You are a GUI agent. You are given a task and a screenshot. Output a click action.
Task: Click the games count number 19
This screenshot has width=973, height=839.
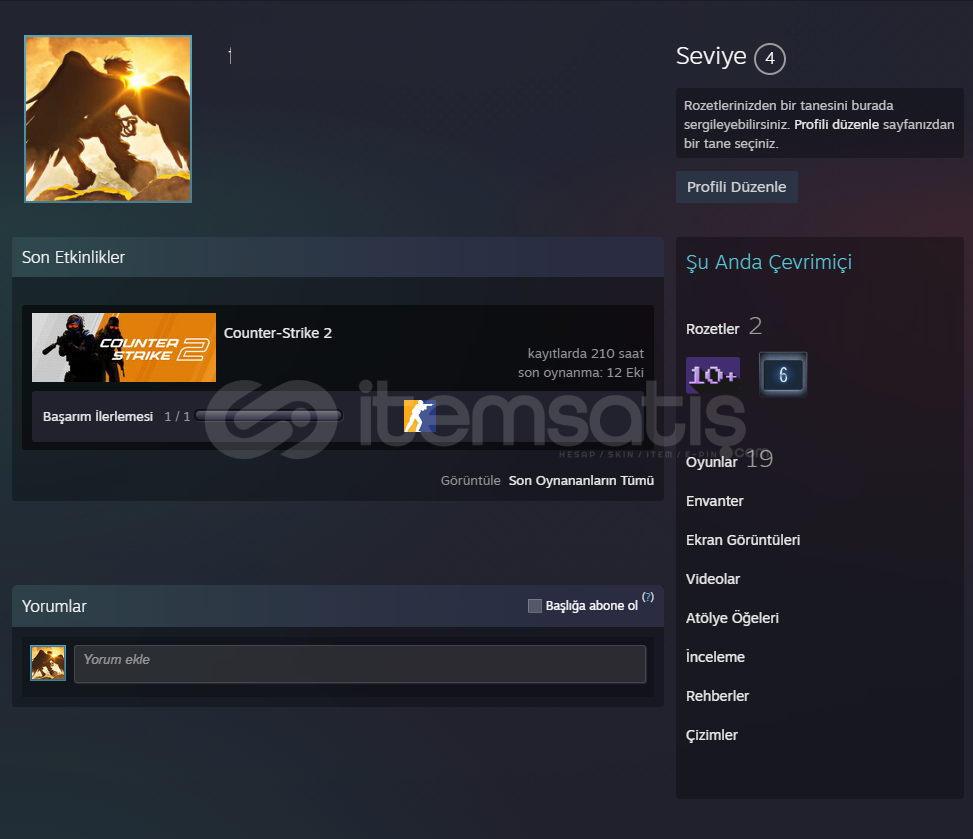point(759,459)
